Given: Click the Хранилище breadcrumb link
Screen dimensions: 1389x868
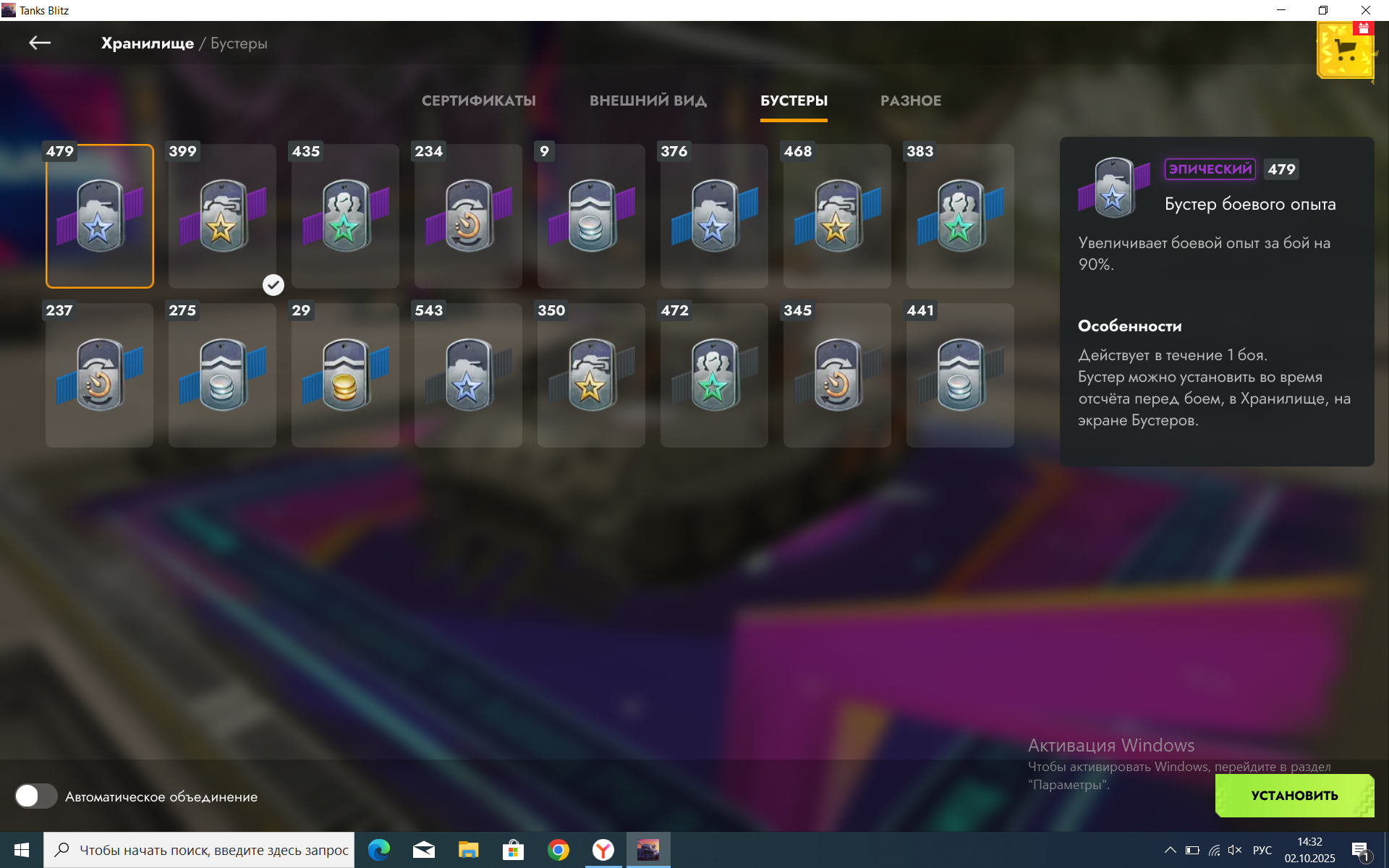Looking at the screenshot, I should [148, 43].
